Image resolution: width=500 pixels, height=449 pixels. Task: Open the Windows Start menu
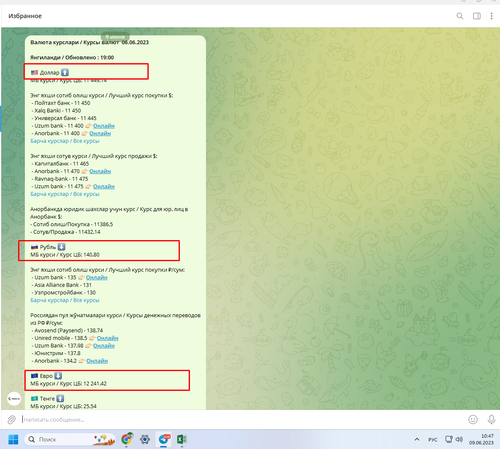click(x=13, y=439)
